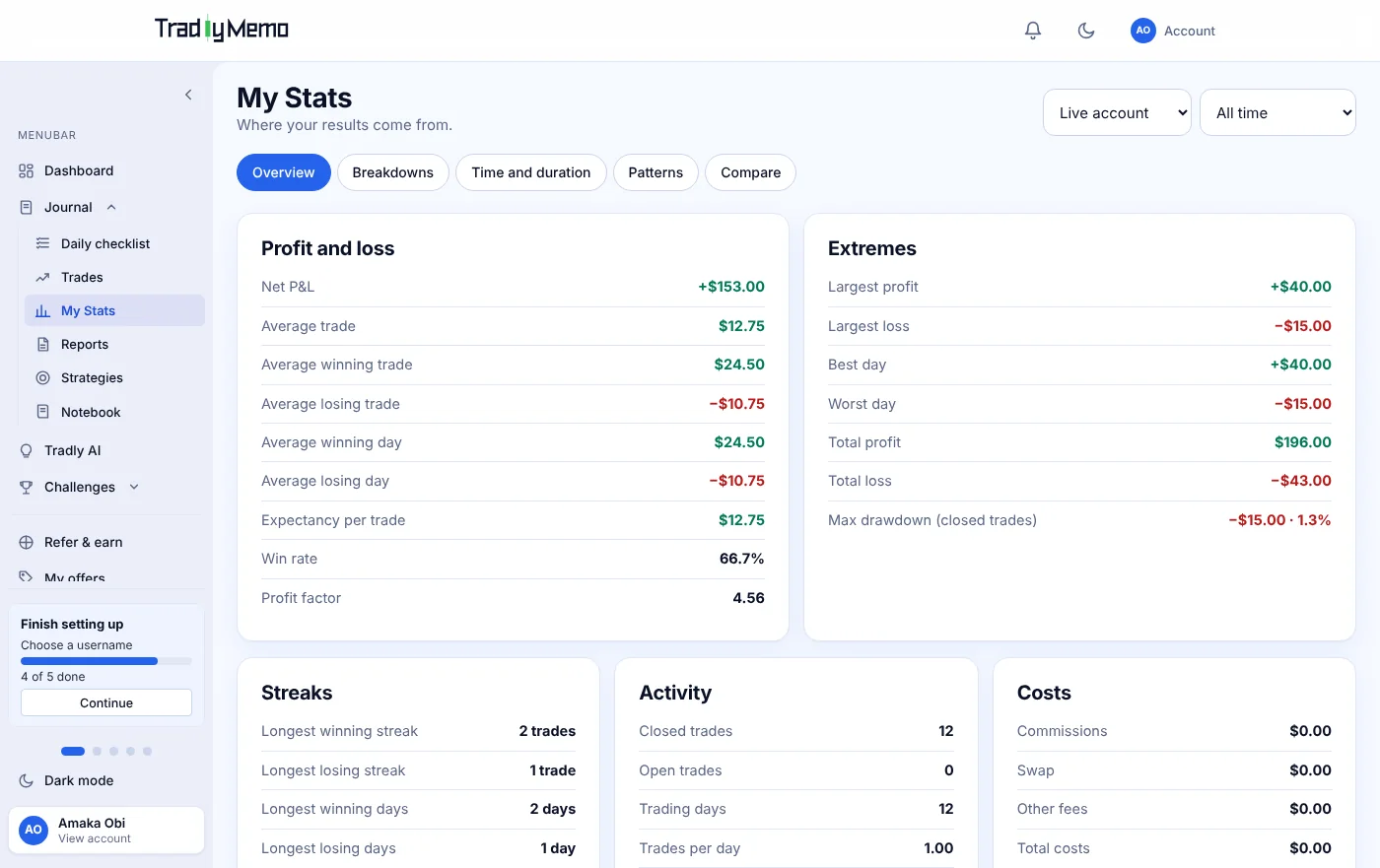Click the Daily checklist list icon
1380x868 pixels.
42,243
